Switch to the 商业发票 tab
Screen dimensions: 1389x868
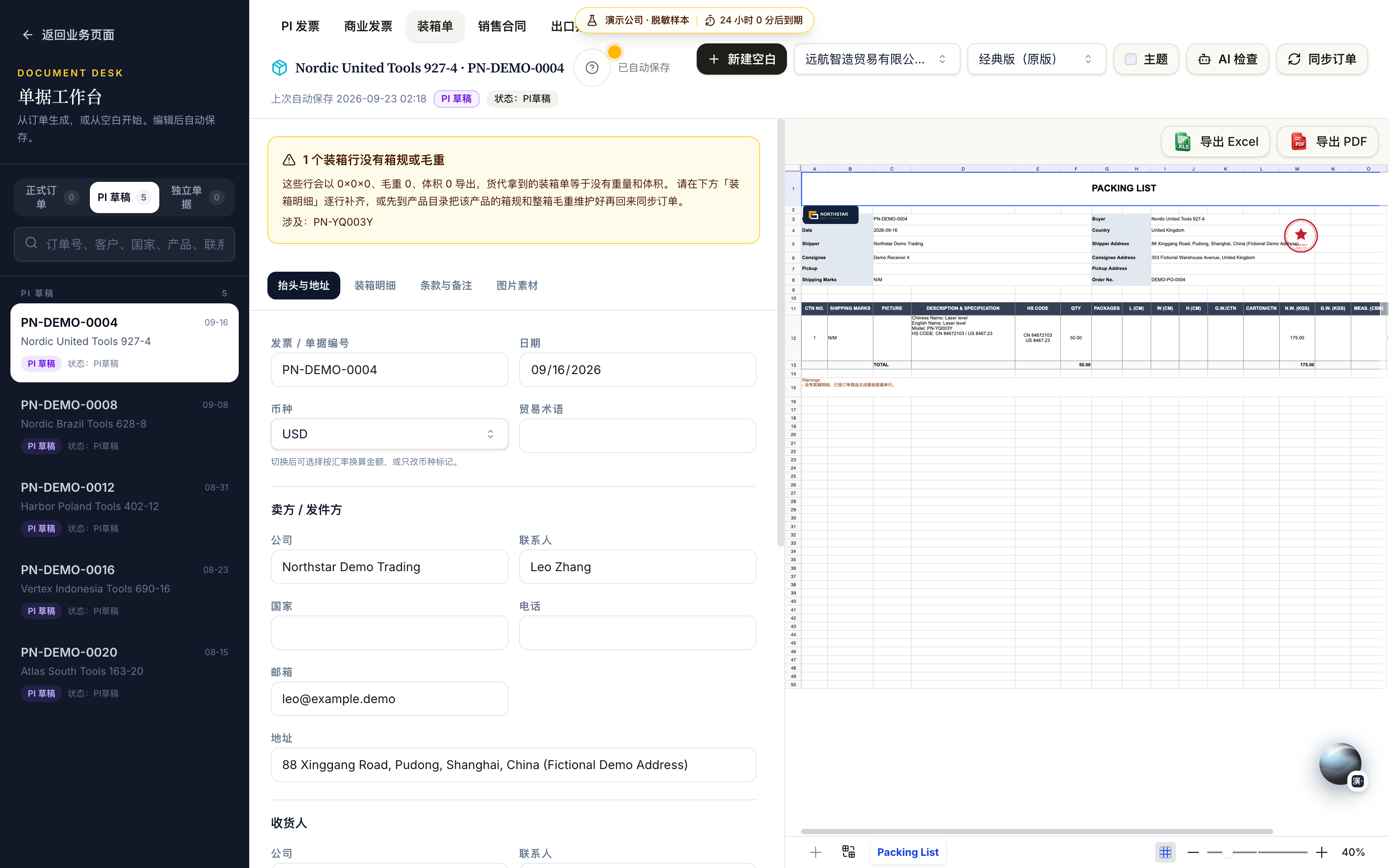click(x=368, y=26)
